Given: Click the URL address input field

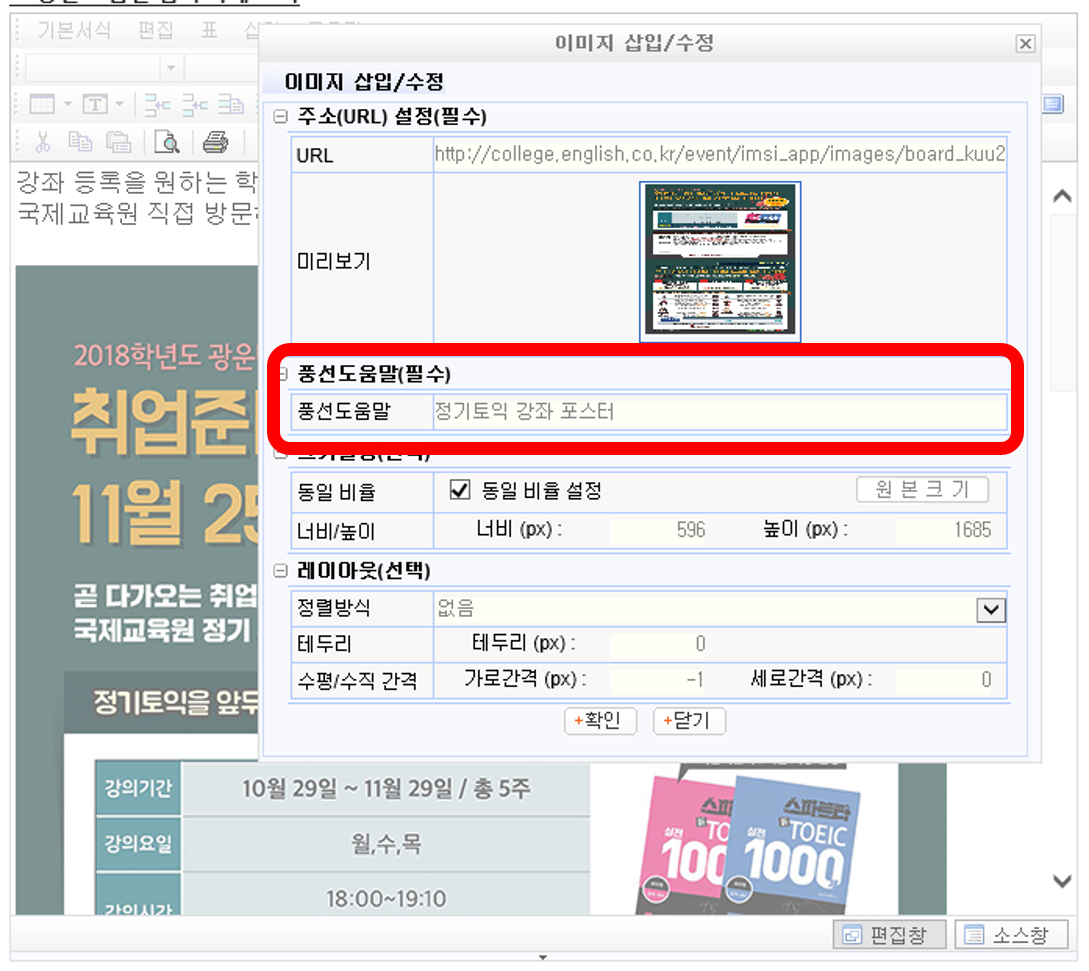Looking at the screenshot, I should click(x=720, y=154).
